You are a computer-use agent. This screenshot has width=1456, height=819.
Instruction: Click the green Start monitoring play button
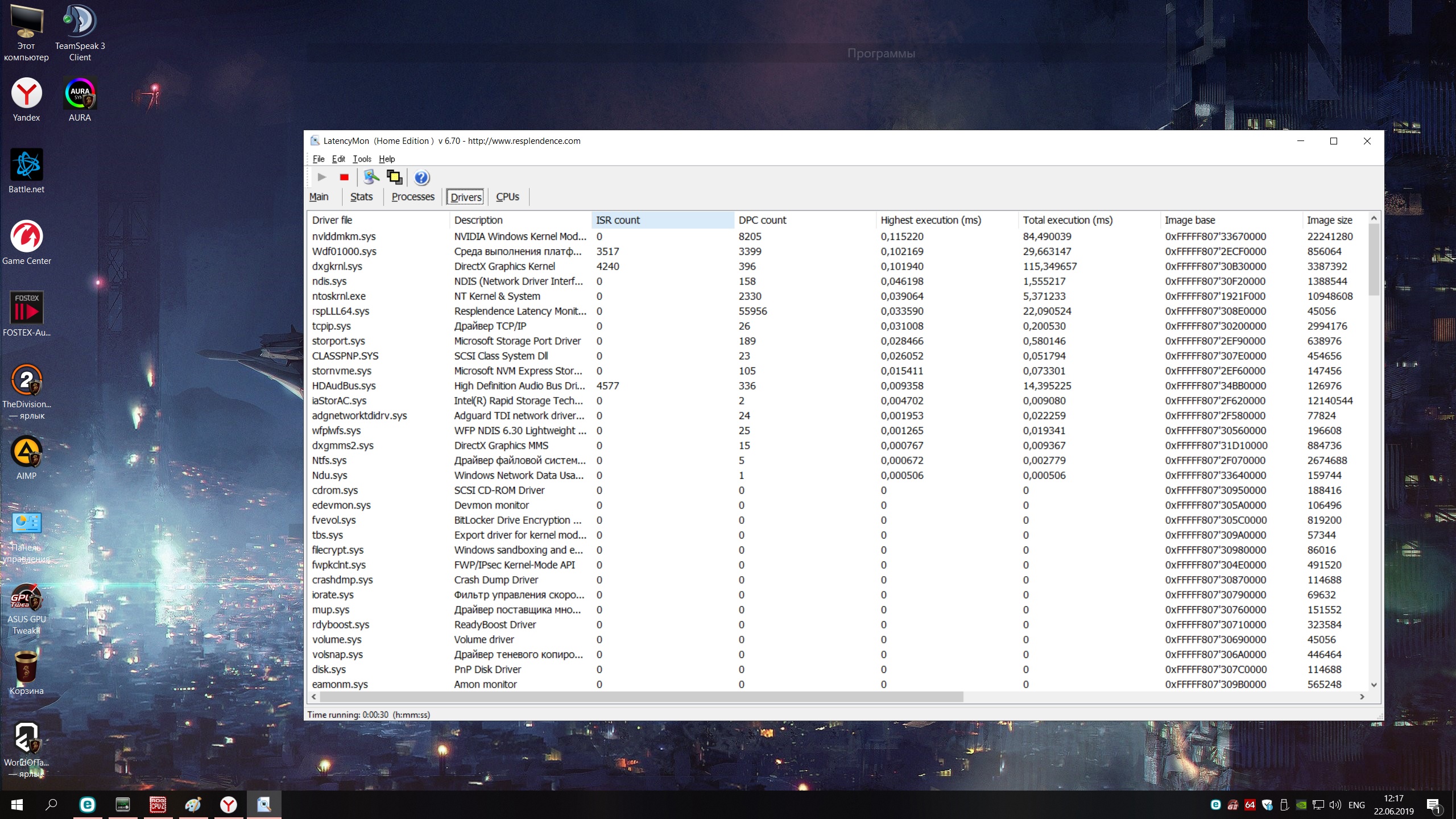click(322, 177)
